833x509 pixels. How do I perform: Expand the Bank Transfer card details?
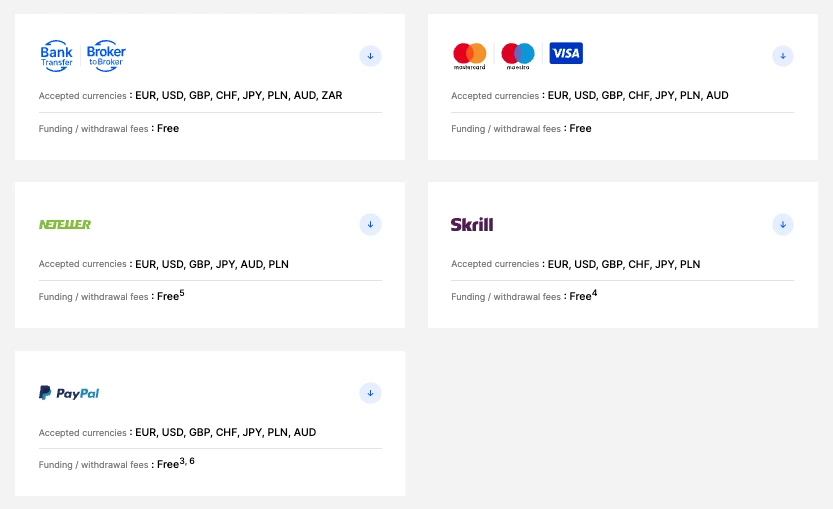coord(370,56)
